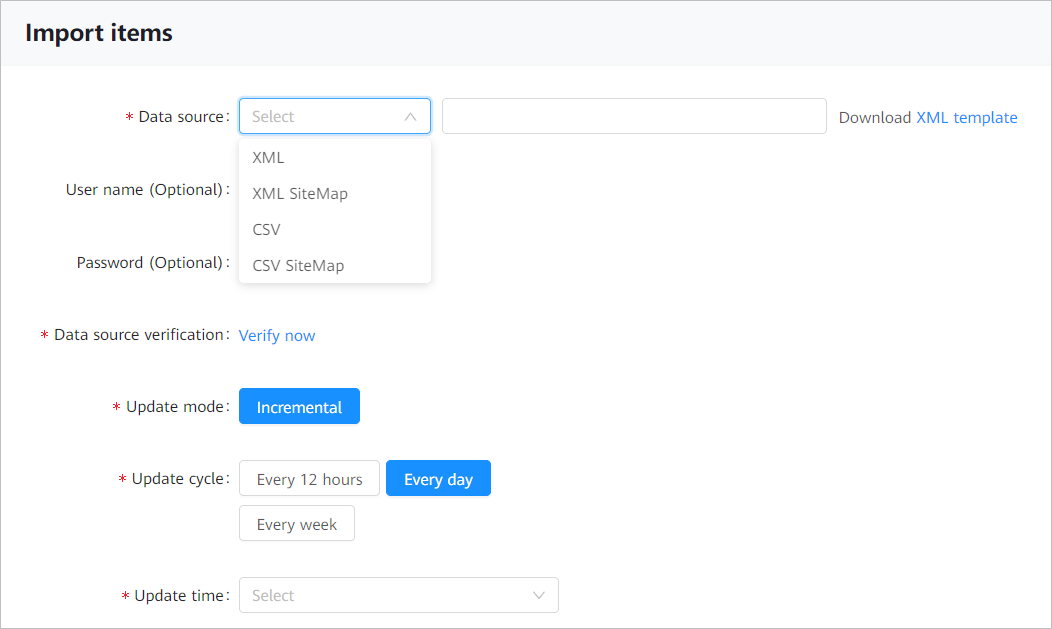Select Incremental update mode
This screenshot has width=1052, height=629.
tap(299, 407)
